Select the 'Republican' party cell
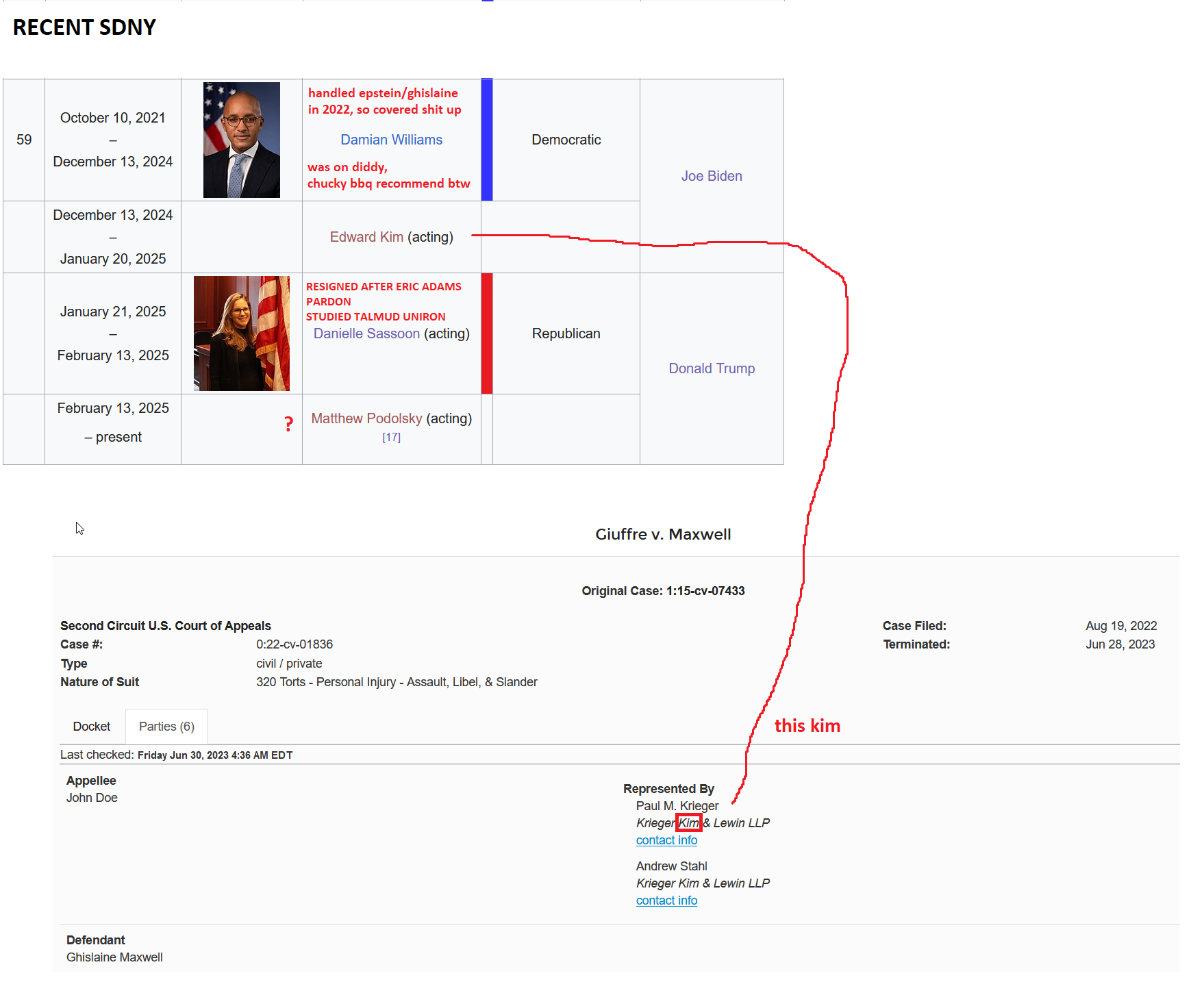The width and height of the screenshot is (1204, 982). (566, 333)
